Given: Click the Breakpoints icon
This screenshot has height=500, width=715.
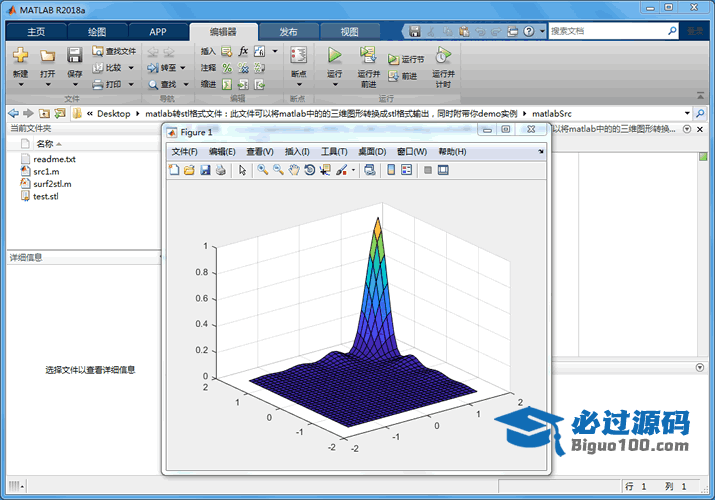Looking at the screenshot, I should pos(299,56).
